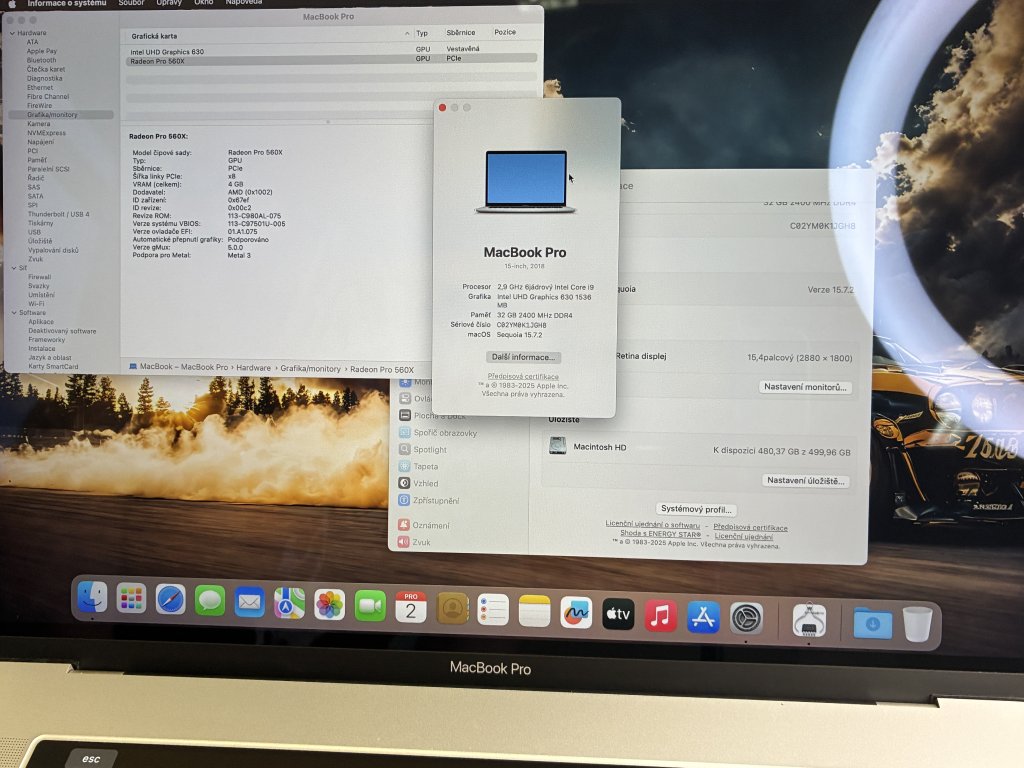Collapse the Software tree section
Image resolution: width=1024 pixels, height=768 pixels.
pos(14,313)
